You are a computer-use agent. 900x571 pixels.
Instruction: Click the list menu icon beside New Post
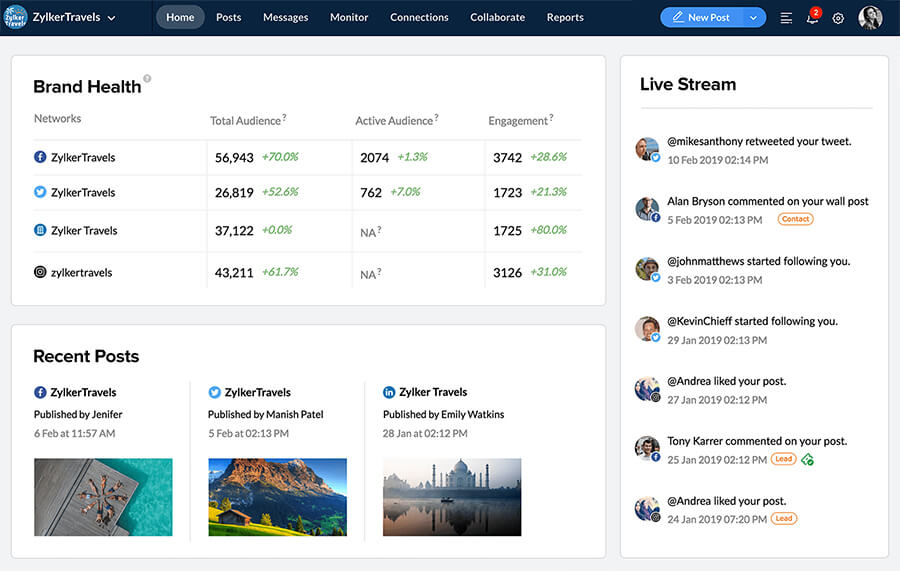(786, 18)
